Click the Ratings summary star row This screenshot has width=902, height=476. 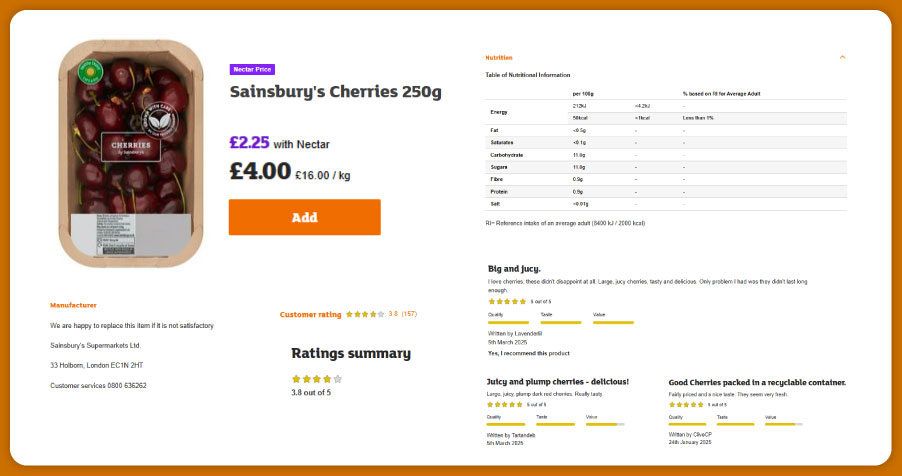pyautogui.click(x=316, y=379)
